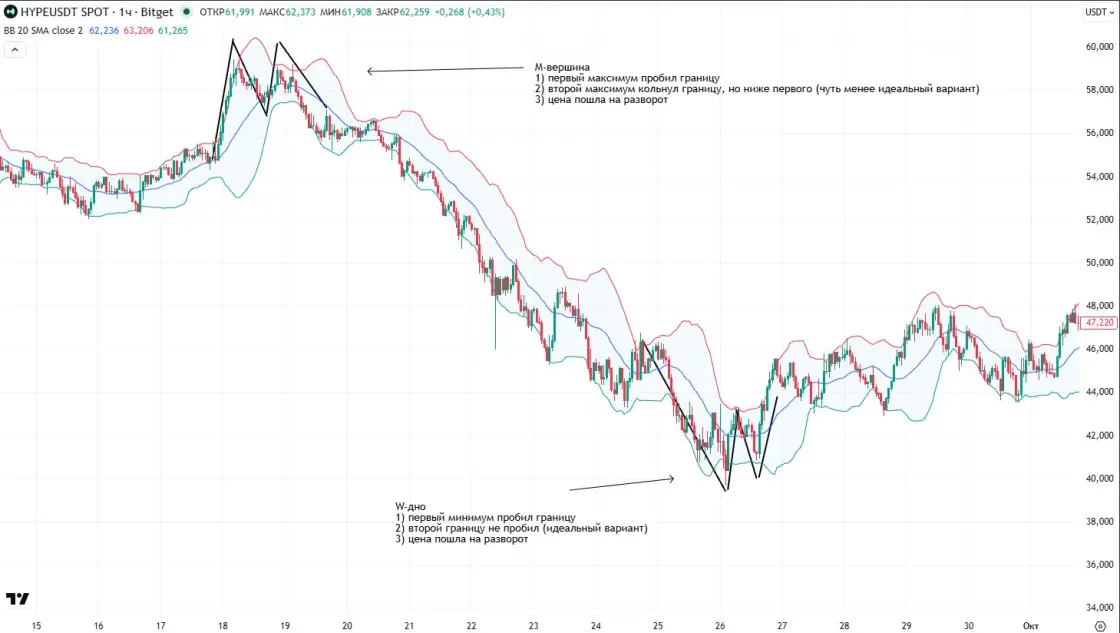Click the Окт month label on time axis
This screenshot has width=1120, height=633.
tap(1031, 626)
